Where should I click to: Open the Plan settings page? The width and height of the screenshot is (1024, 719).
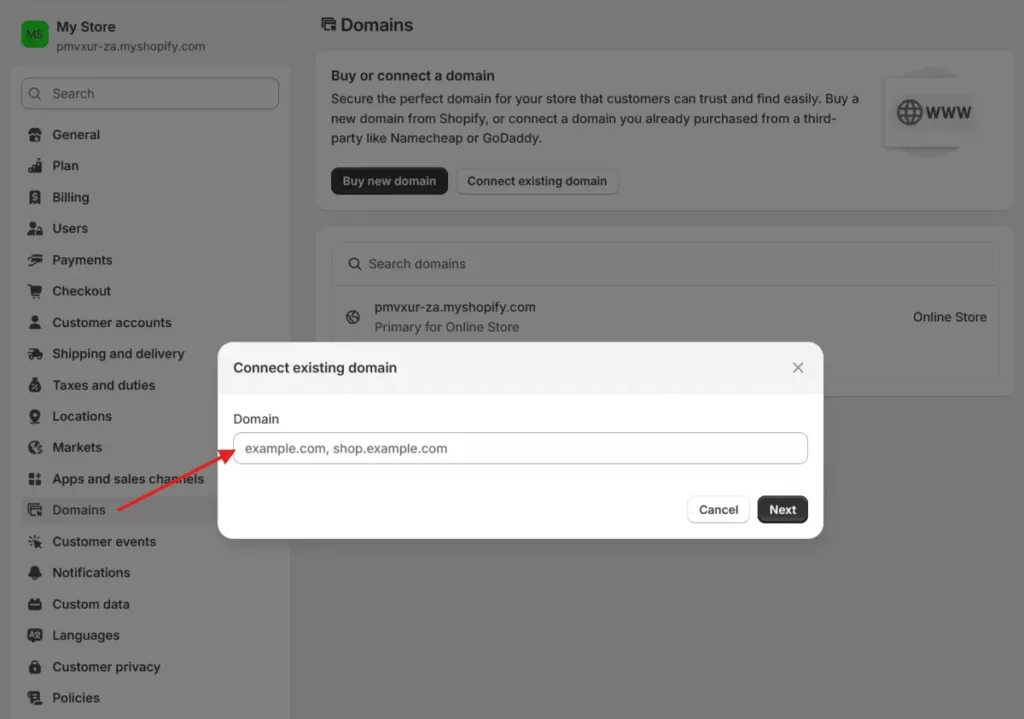65,166
